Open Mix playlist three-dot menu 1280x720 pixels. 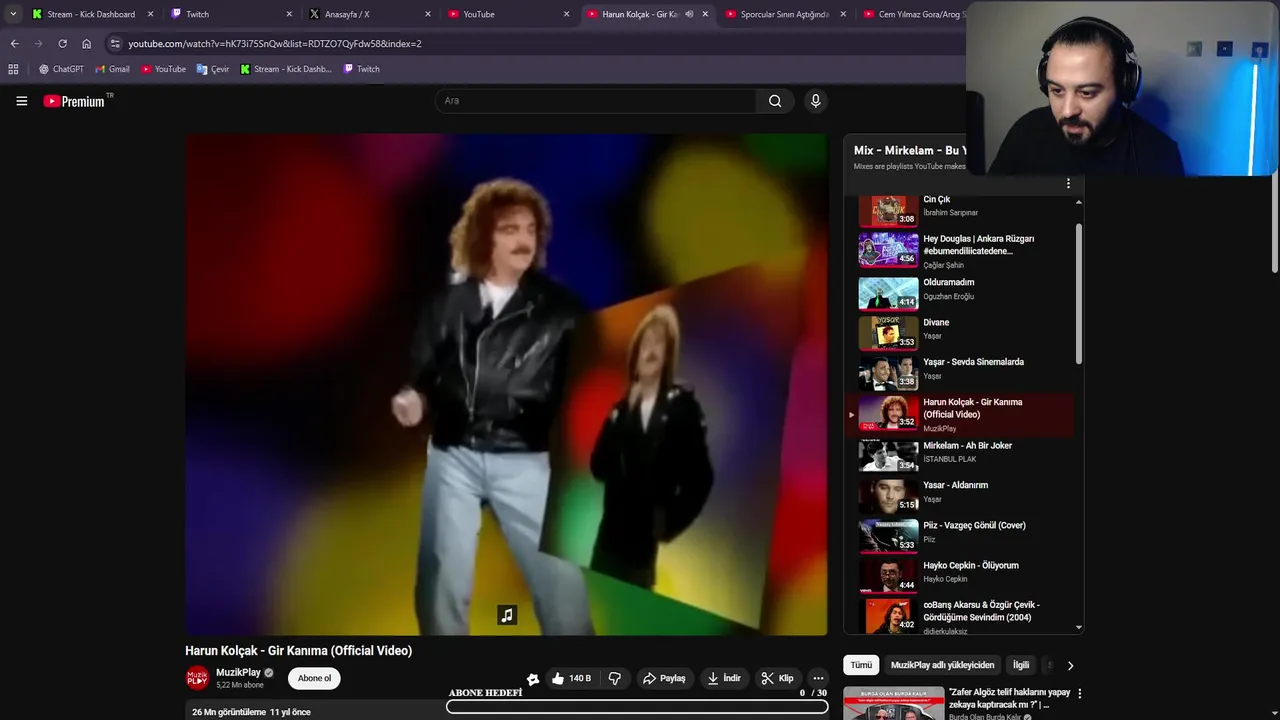1068,183
